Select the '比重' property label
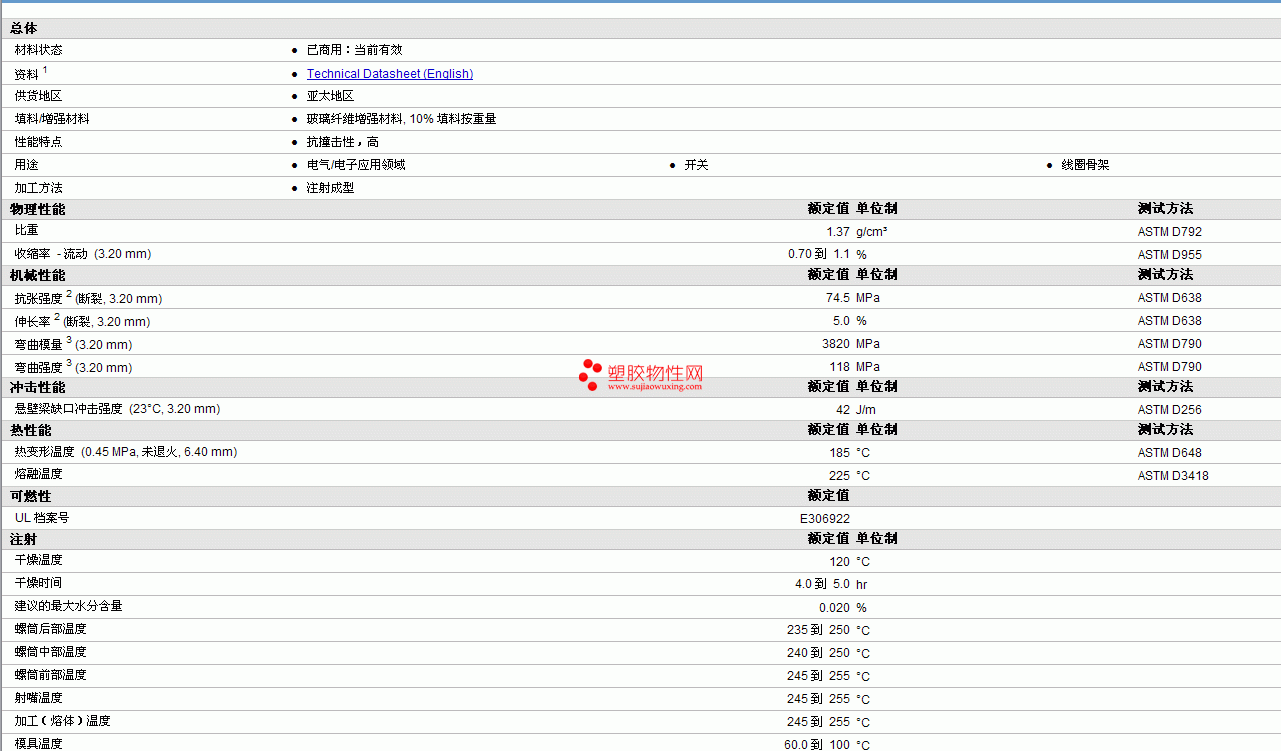This screenshot has width=1281, height=751. pyautogui.click(x=27, y=231)
